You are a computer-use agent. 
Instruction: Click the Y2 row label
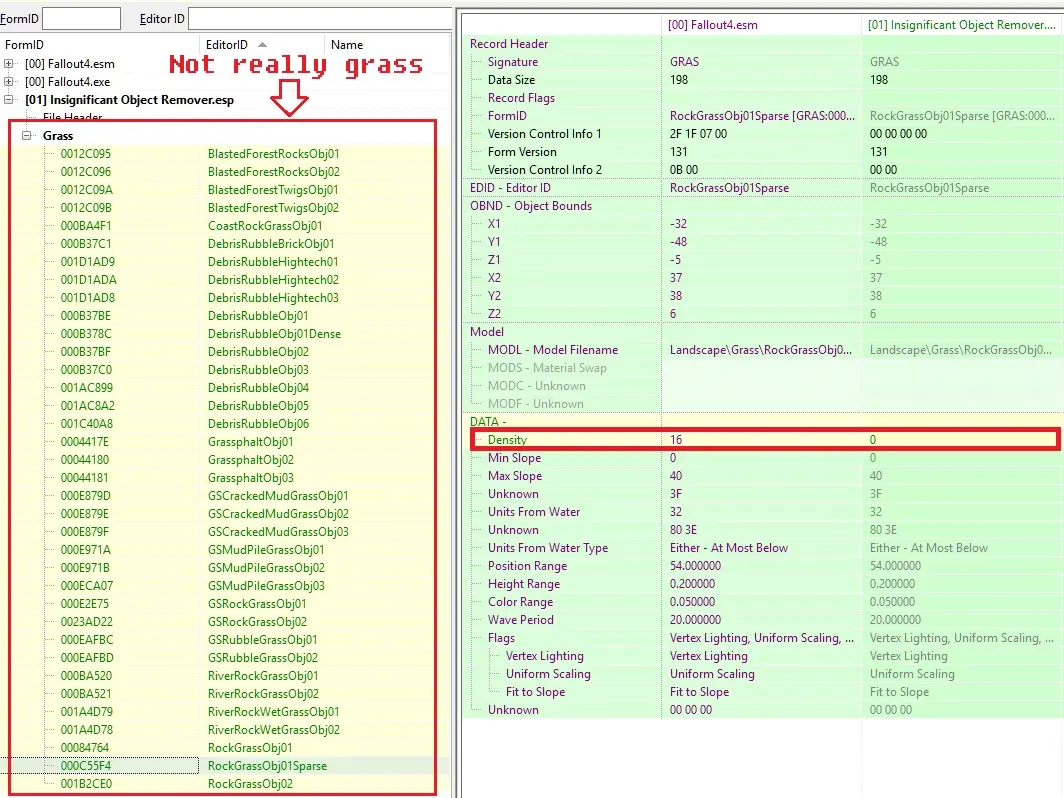pyautogui.click(x=494, y=296)
